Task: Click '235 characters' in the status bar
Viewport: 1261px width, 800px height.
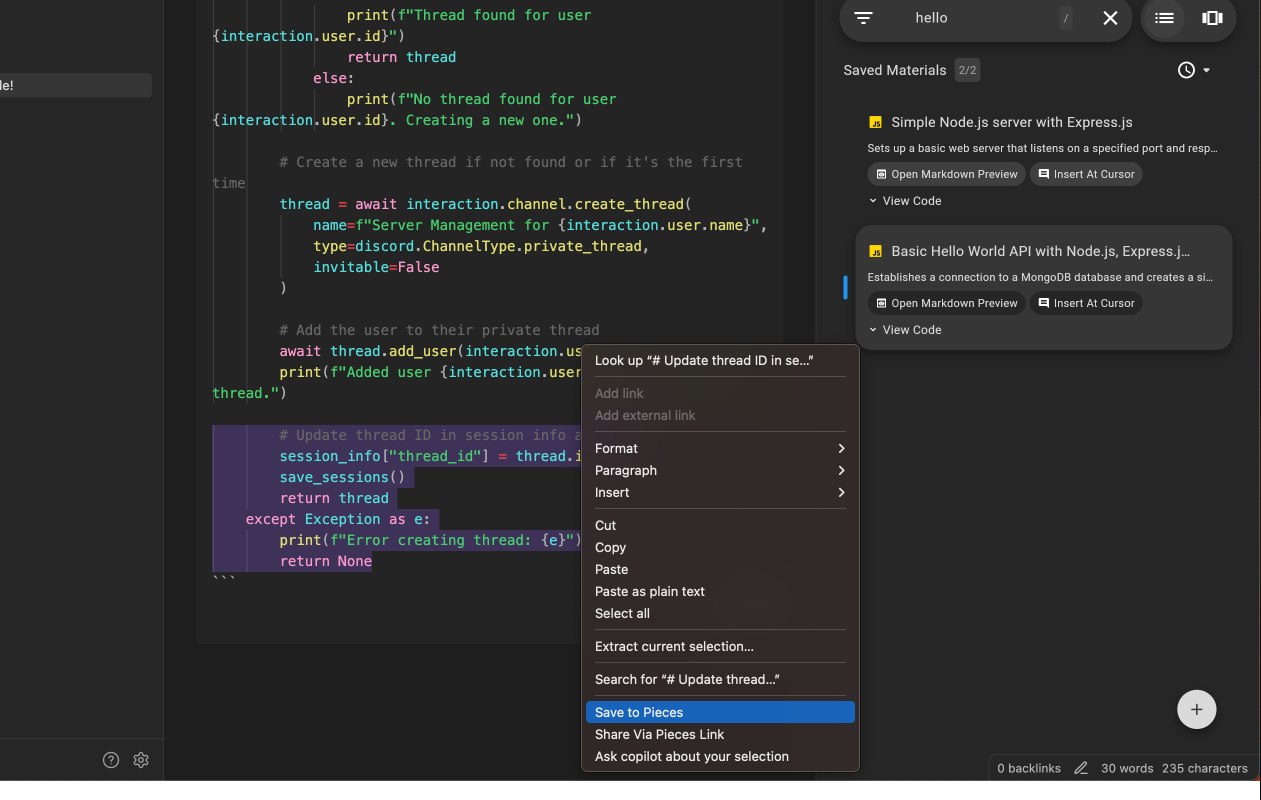Action: pos(1205,768)
